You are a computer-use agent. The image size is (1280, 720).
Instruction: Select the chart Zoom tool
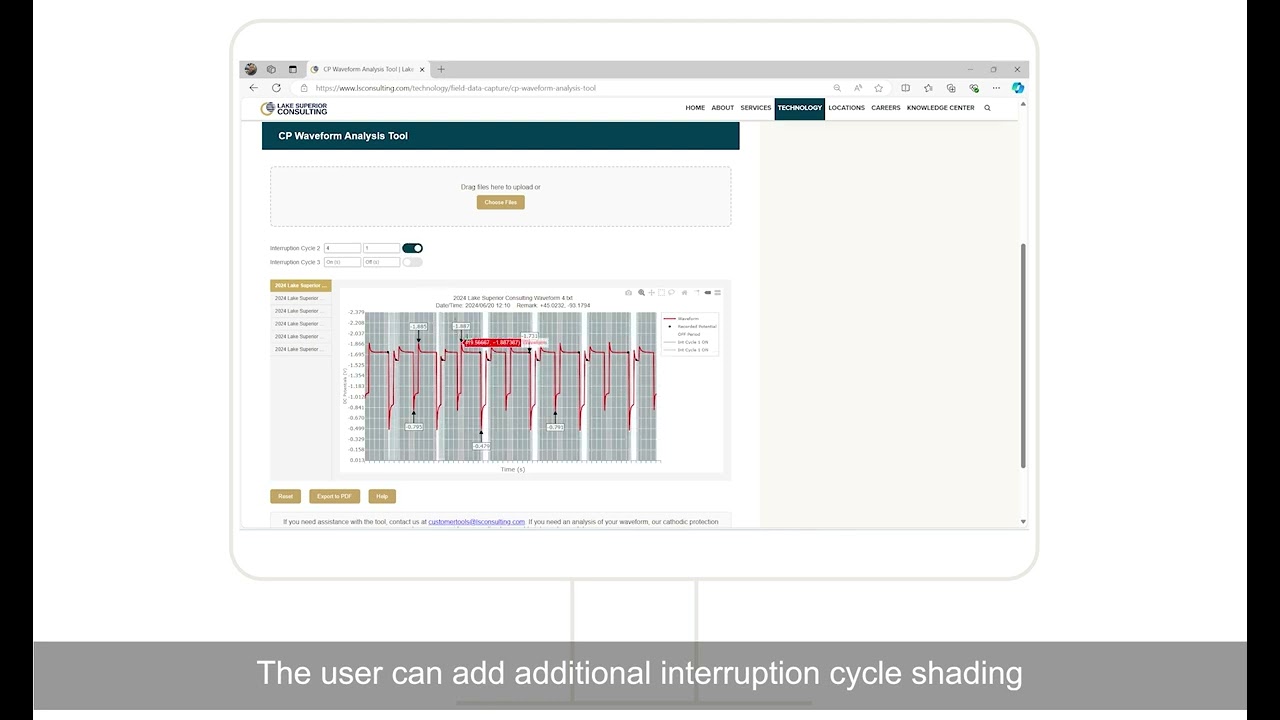pos(641,293)
